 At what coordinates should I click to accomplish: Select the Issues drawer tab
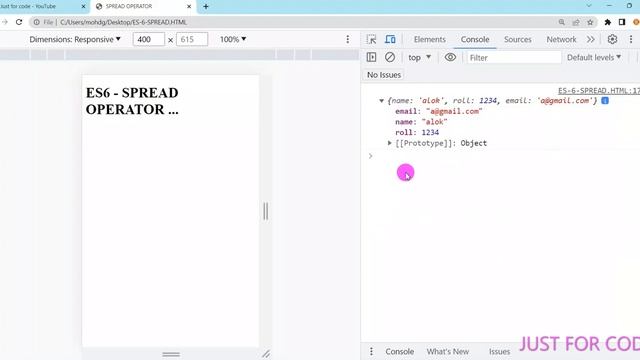[x=499, y=351]
